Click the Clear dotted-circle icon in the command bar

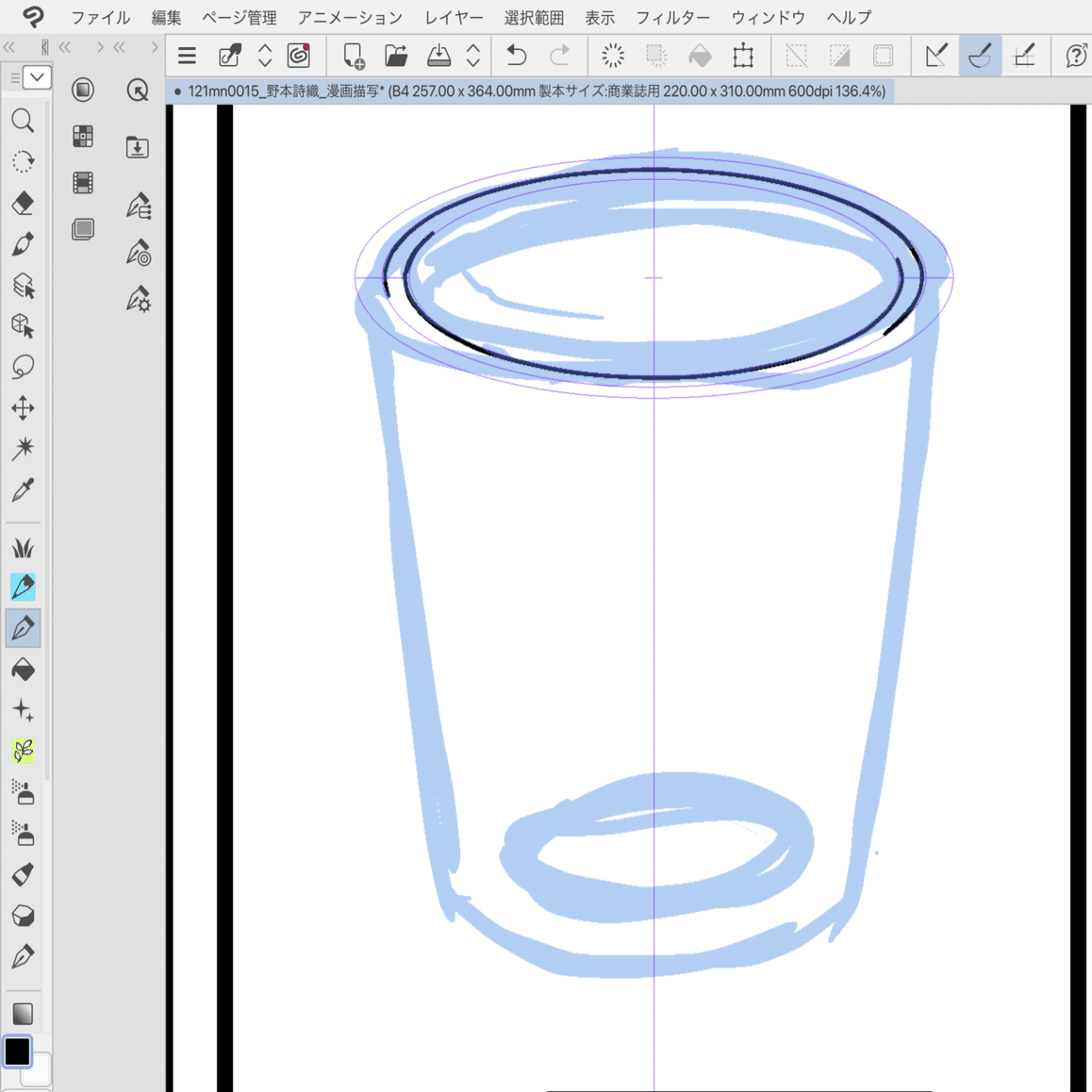point(613,55)
